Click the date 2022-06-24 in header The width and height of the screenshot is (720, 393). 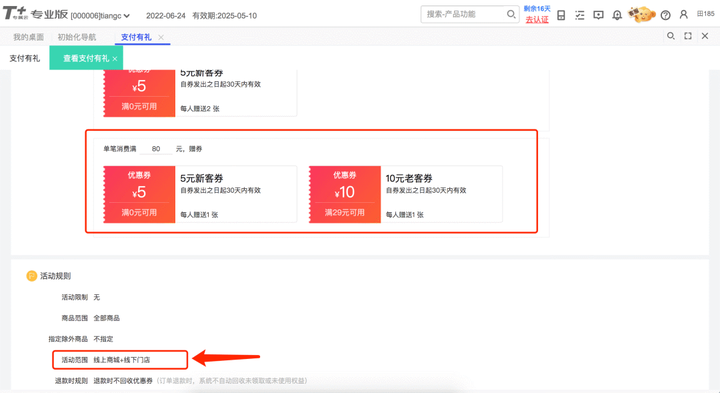pos(166,16)
